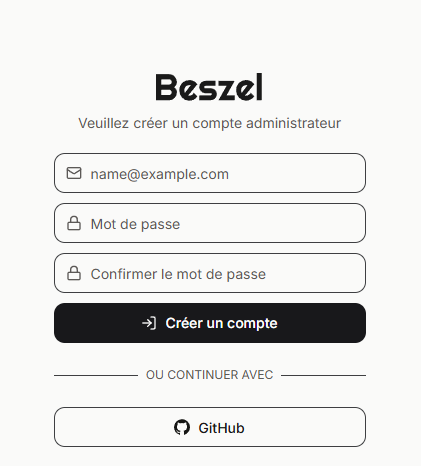Click the 'OU CONTINUER AVEC' divider label
Image resolution: width=421 pixels, height=466 pixels.
(x=210, y=375)
